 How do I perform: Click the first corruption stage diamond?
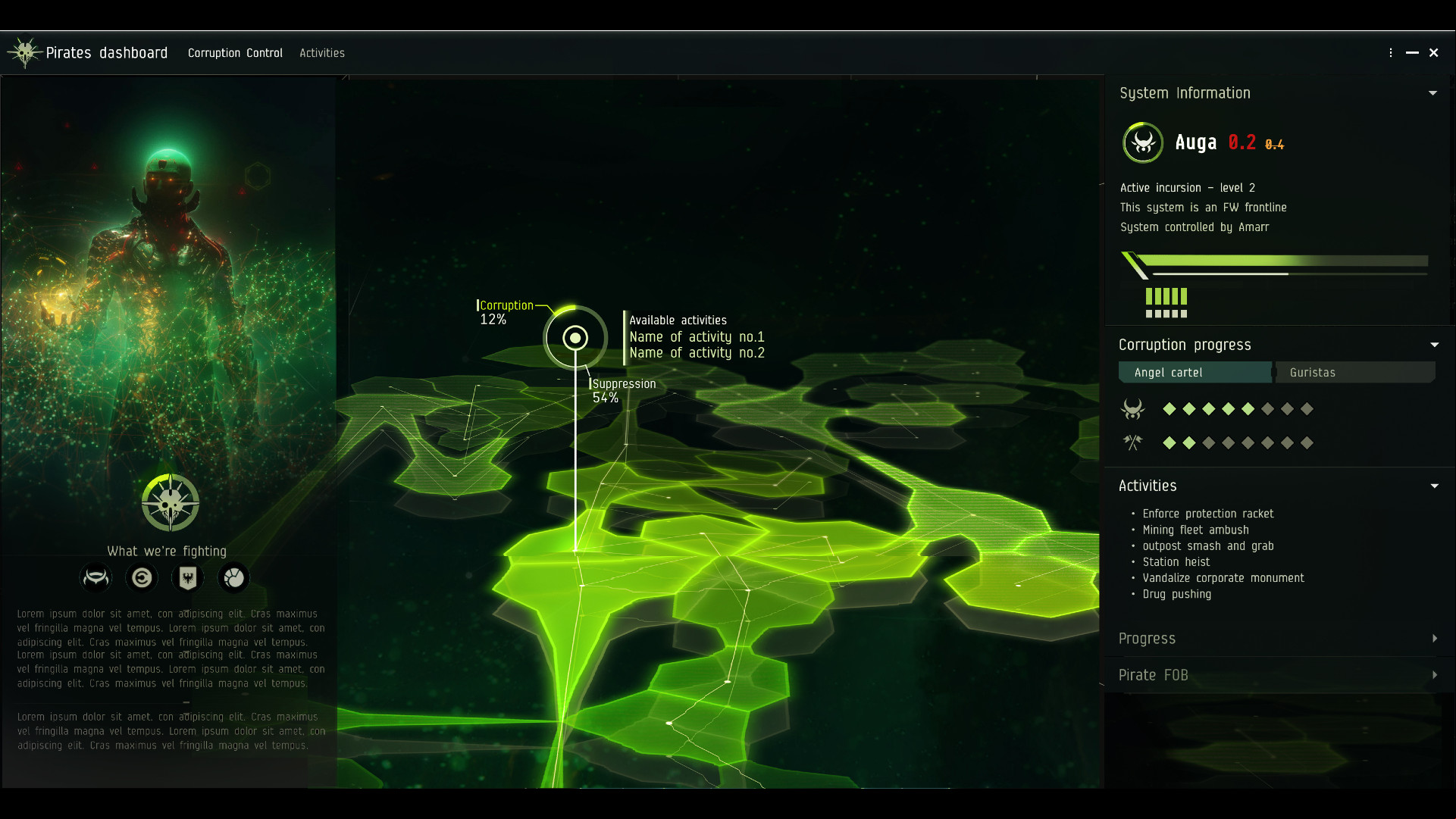[x=1169, y=409]
